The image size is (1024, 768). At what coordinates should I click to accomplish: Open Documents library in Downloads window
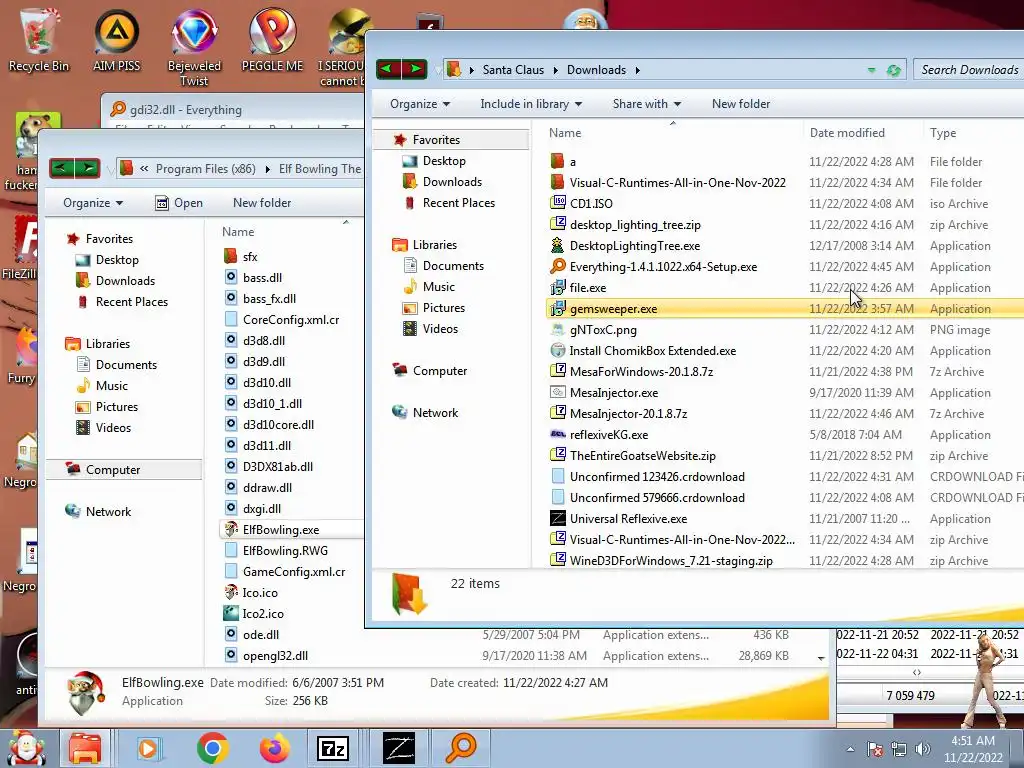[453, 266]
